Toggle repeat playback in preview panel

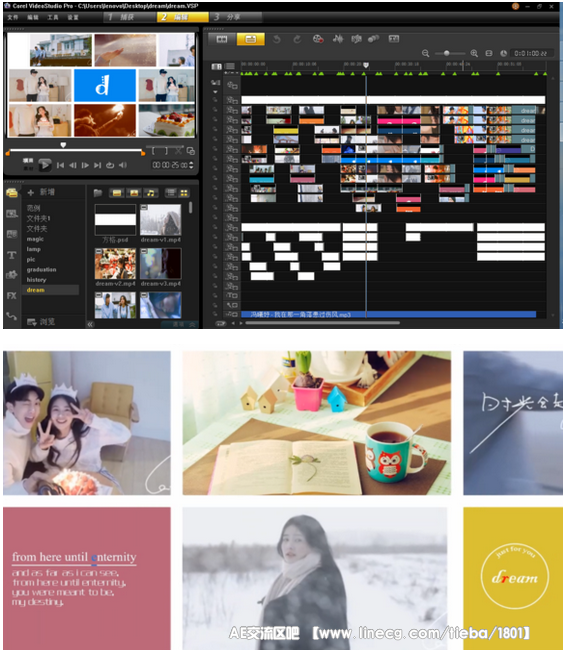[x=110, y=165]
